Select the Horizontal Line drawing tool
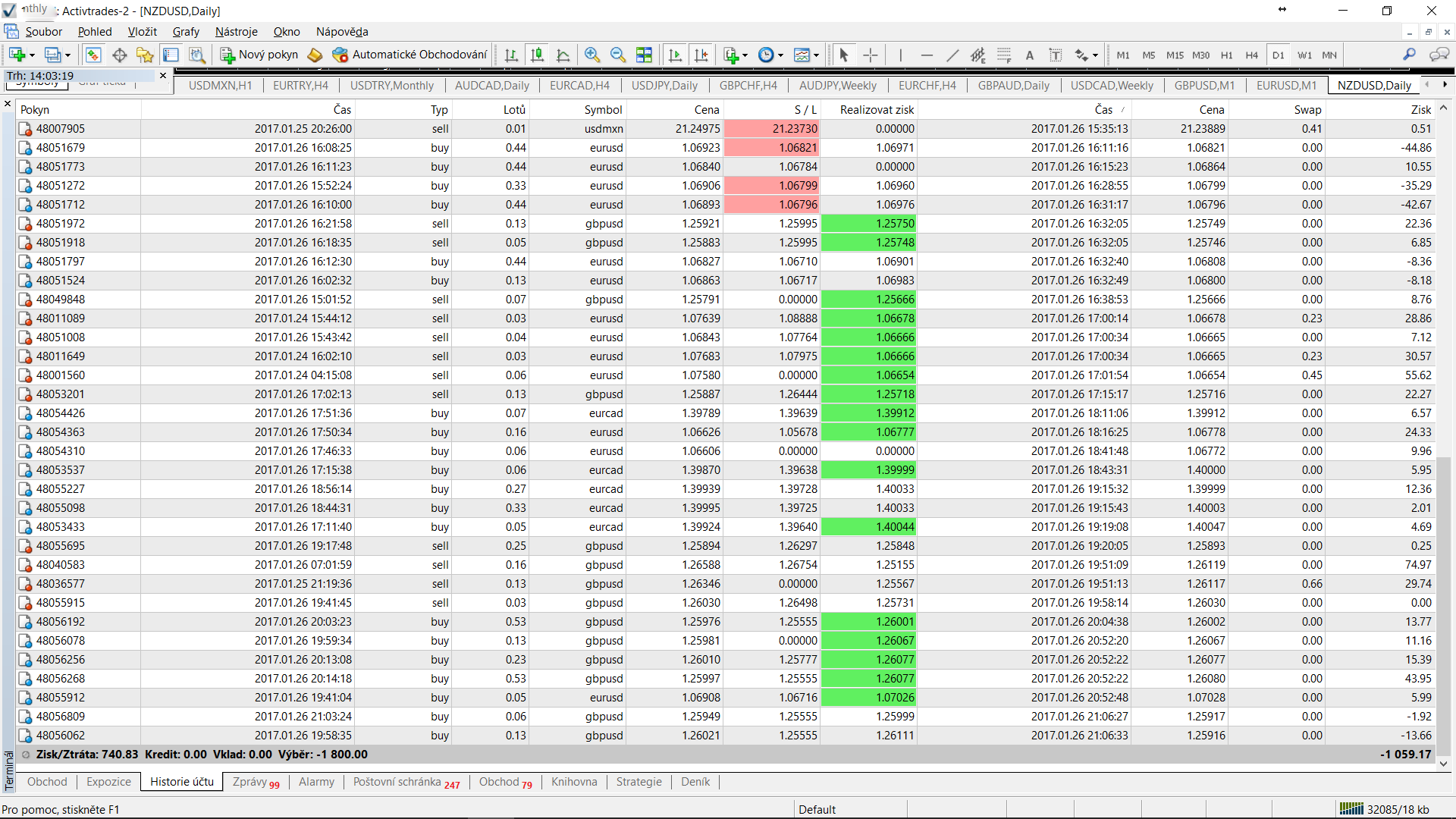The width and height of the screenshot is (1456, 819). pos(927,55)
